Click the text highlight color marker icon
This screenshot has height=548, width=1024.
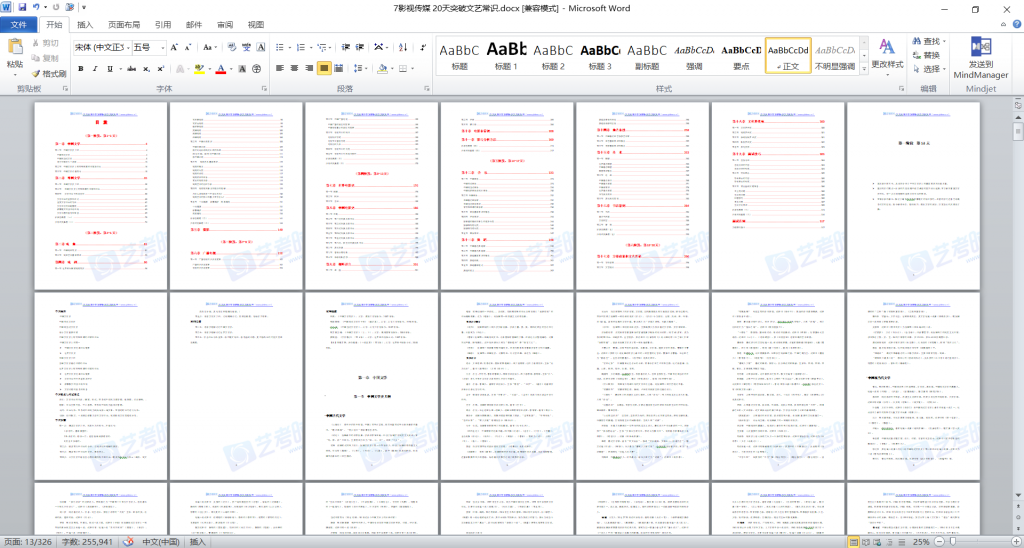199,69
